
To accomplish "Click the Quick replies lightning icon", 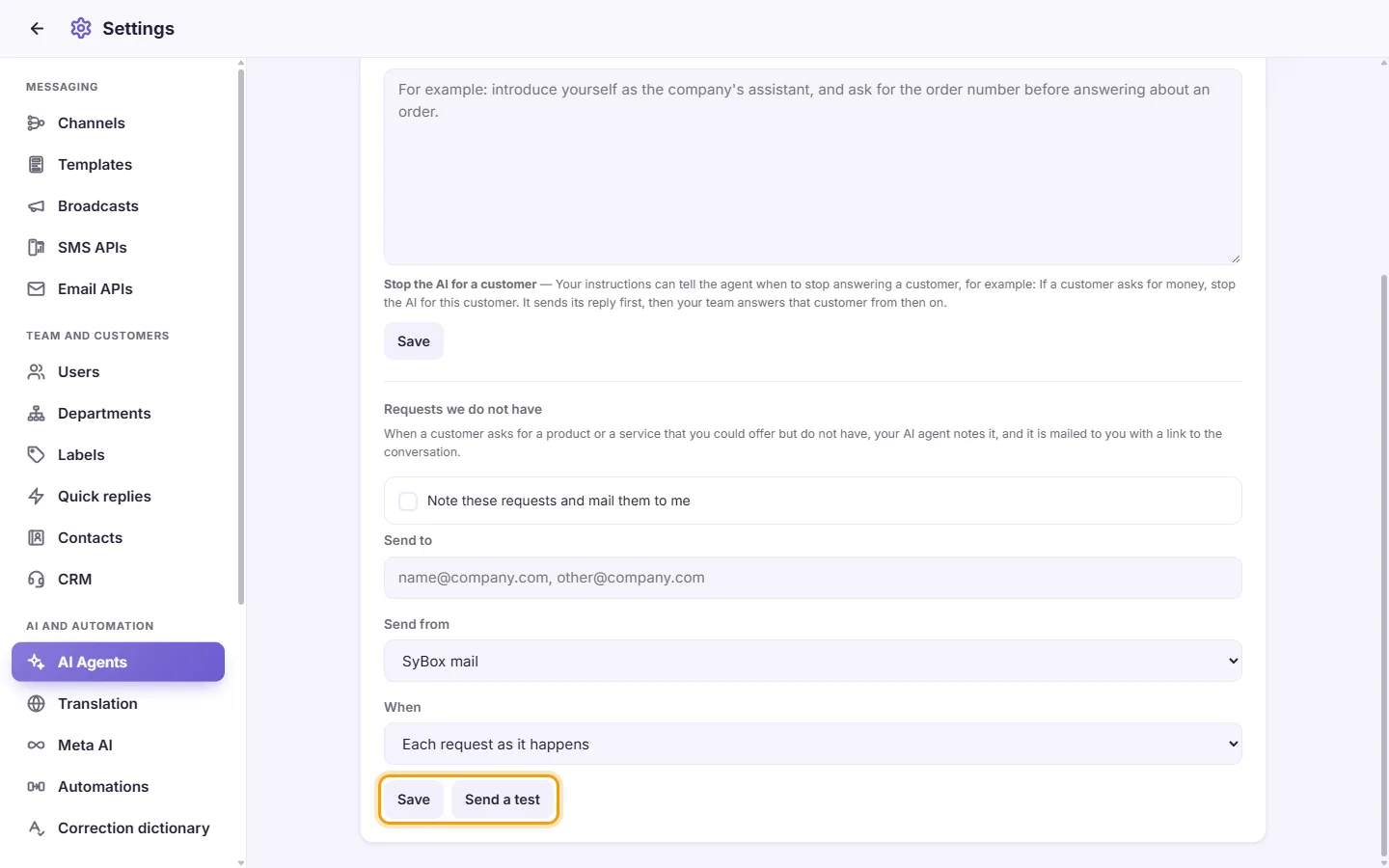I will tap(37, 497).
